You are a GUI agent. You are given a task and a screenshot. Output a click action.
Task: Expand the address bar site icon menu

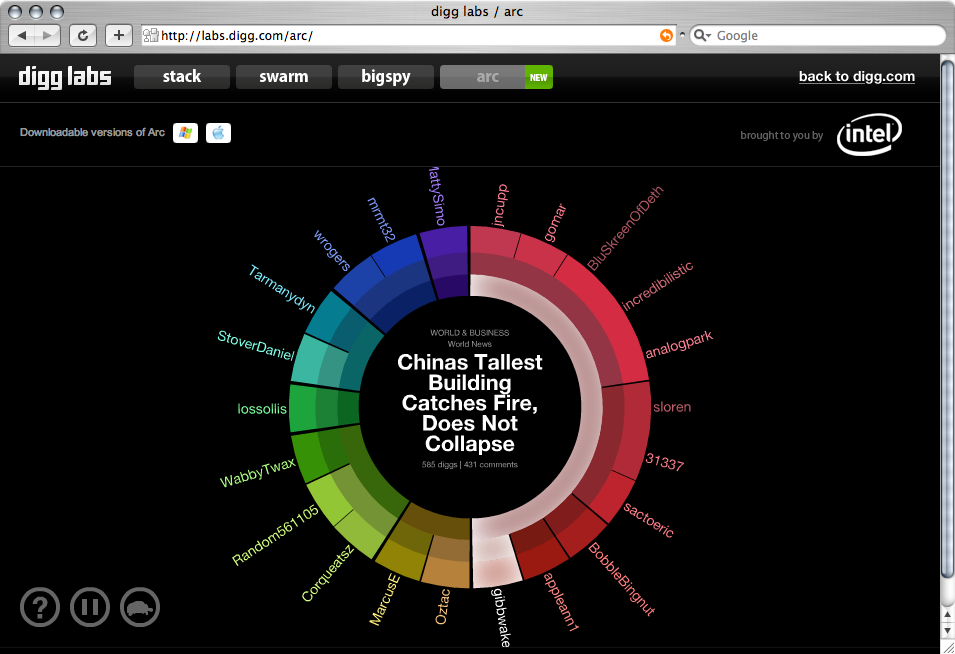150,35
